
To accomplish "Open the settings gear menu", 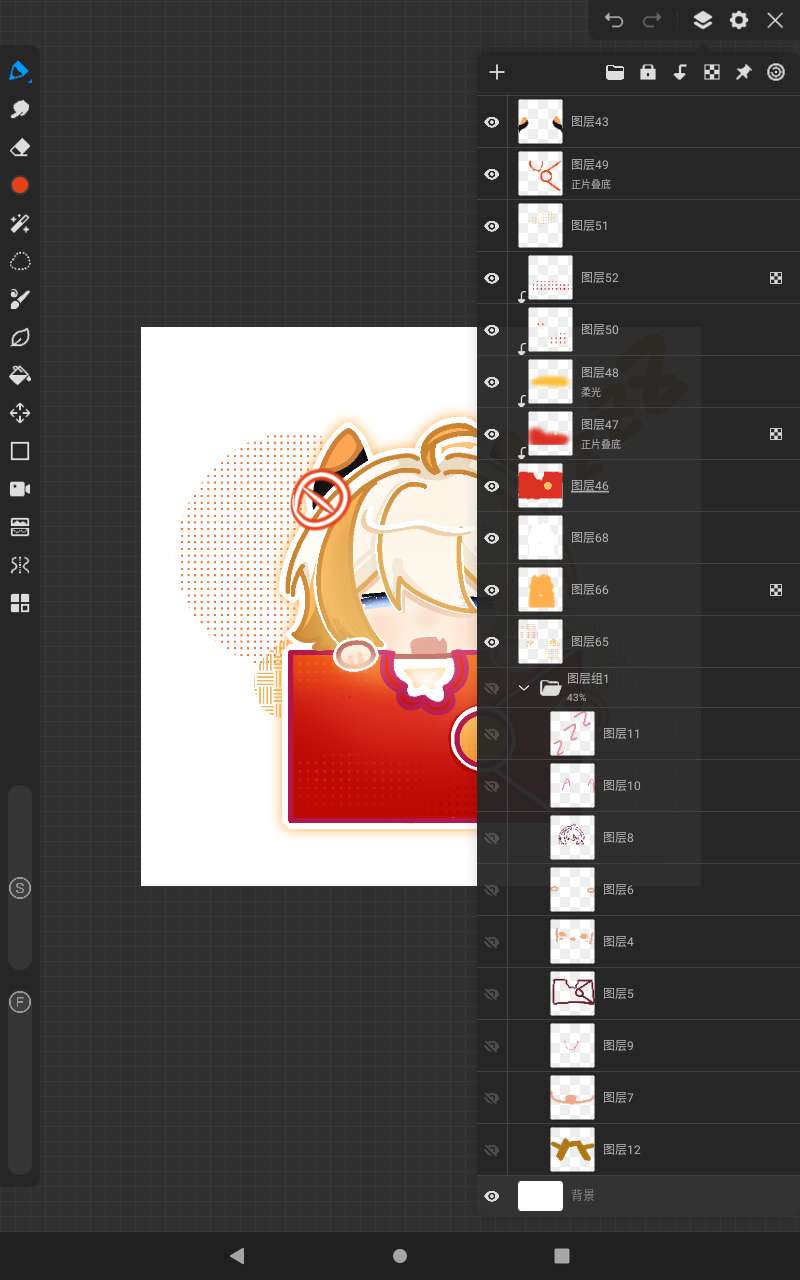I will point(739,20).
